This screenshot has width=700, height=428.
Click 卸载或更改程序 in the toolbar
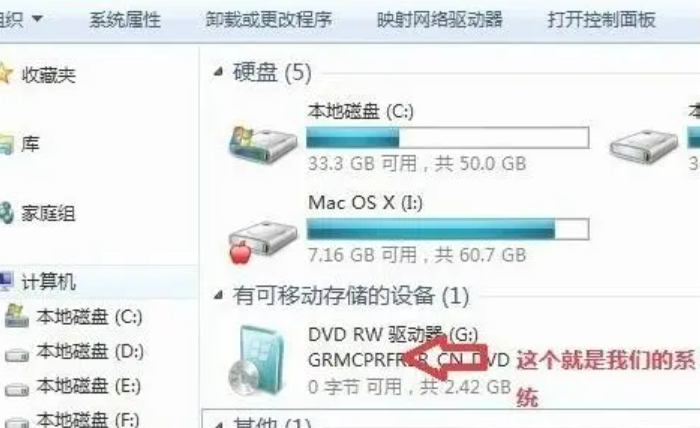pos(269,20)
